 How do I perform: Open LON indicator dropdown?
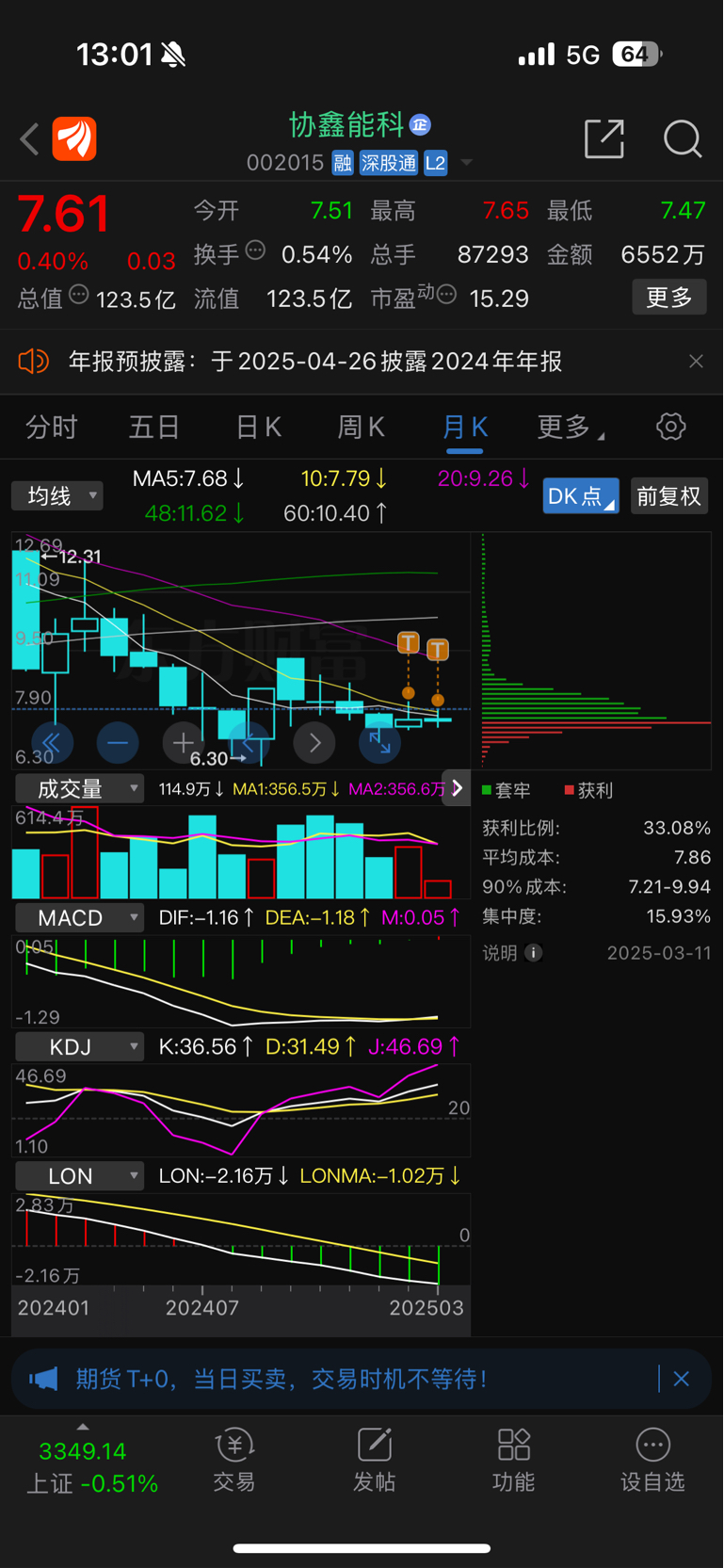[x=80, y=1175]
